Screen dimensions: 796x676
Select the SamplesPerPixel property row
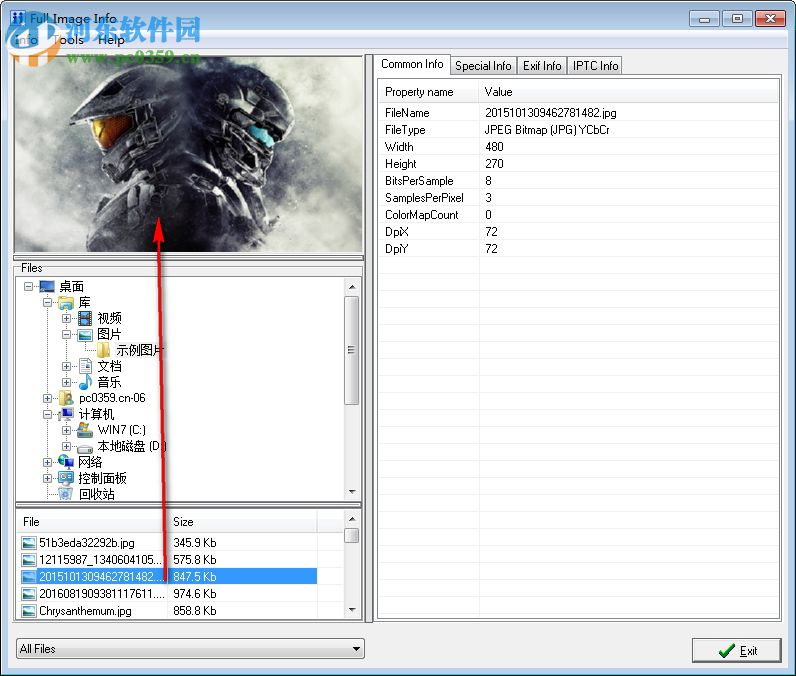point(579,197)
